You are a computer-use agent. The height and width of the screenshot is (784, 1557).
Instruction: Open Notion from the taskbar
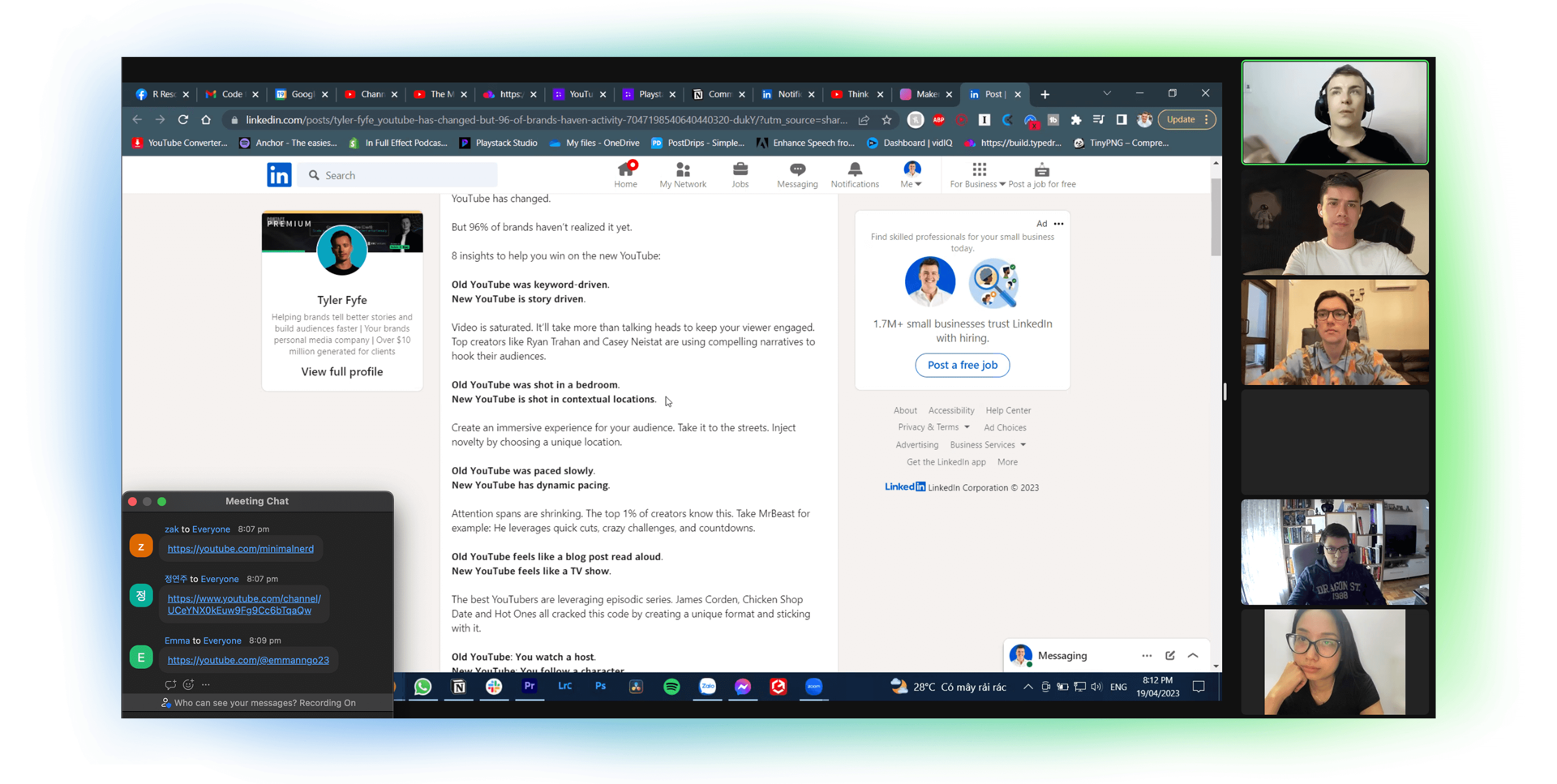[458, 687]
